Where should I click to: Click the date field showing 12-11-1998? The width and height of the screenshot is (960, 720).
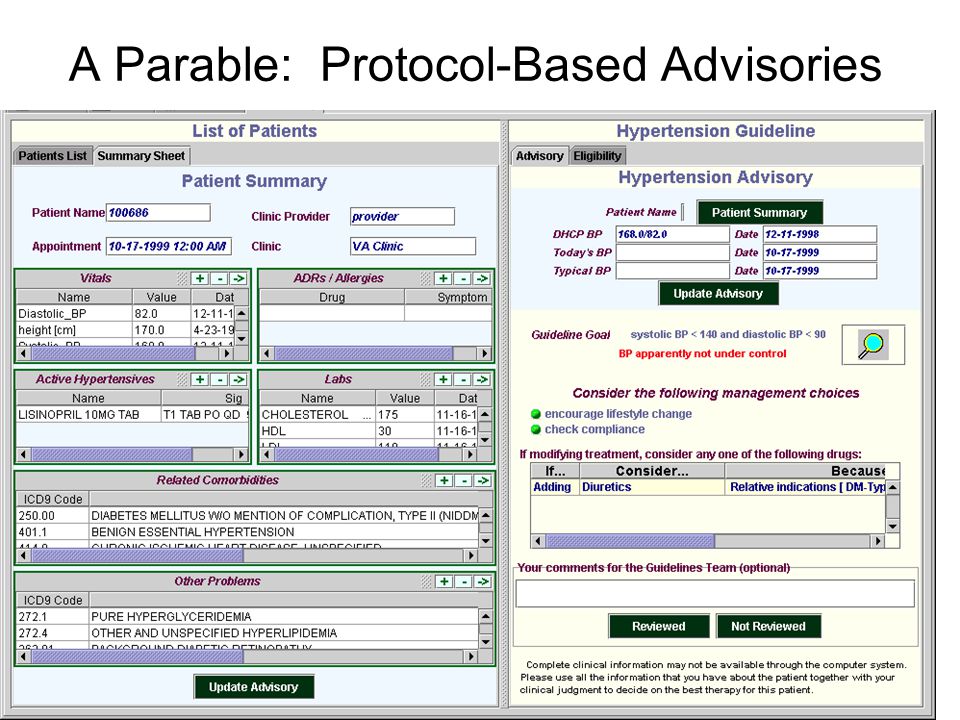[820, 234]
